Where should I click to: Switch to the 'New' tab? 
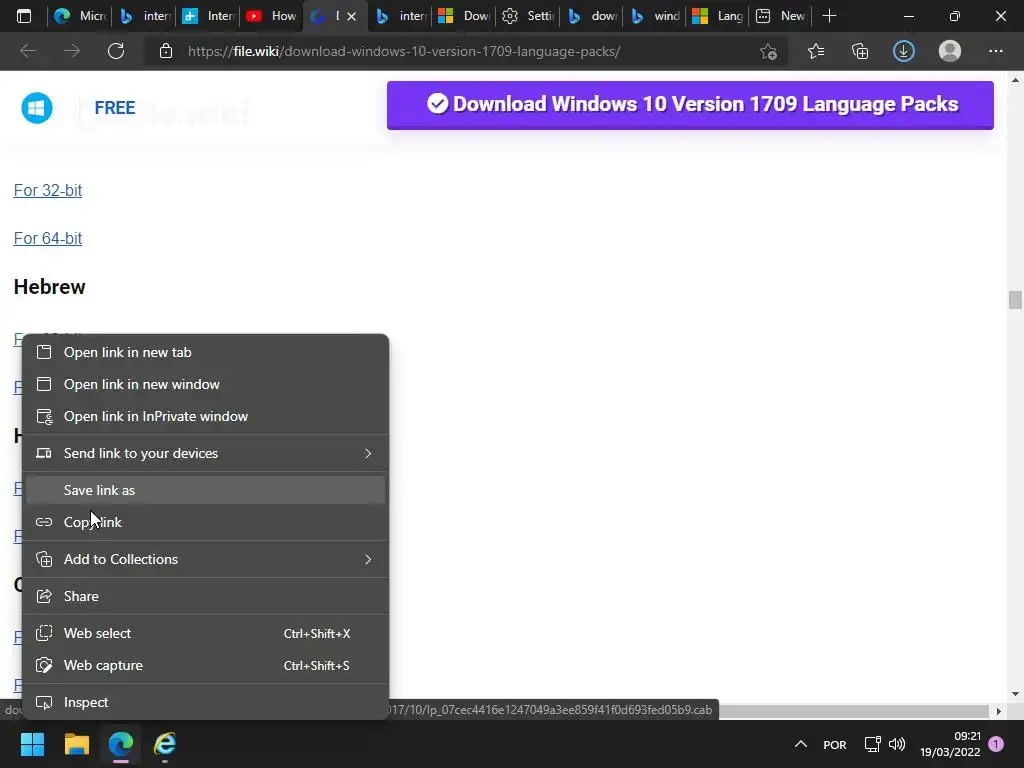click(780, 16)
